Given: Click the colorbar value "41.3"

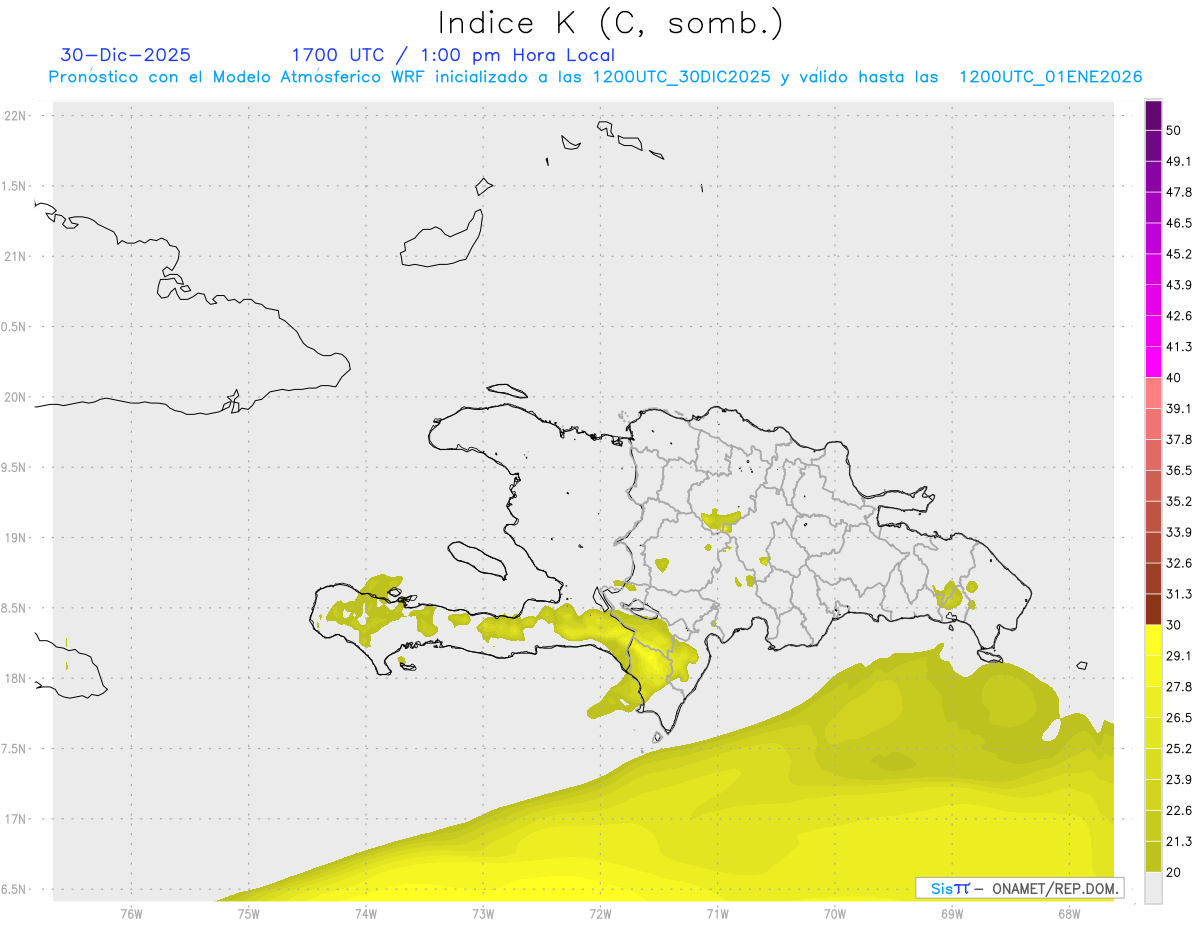Looking at the screenshot, I should [x=1179, y=347].
